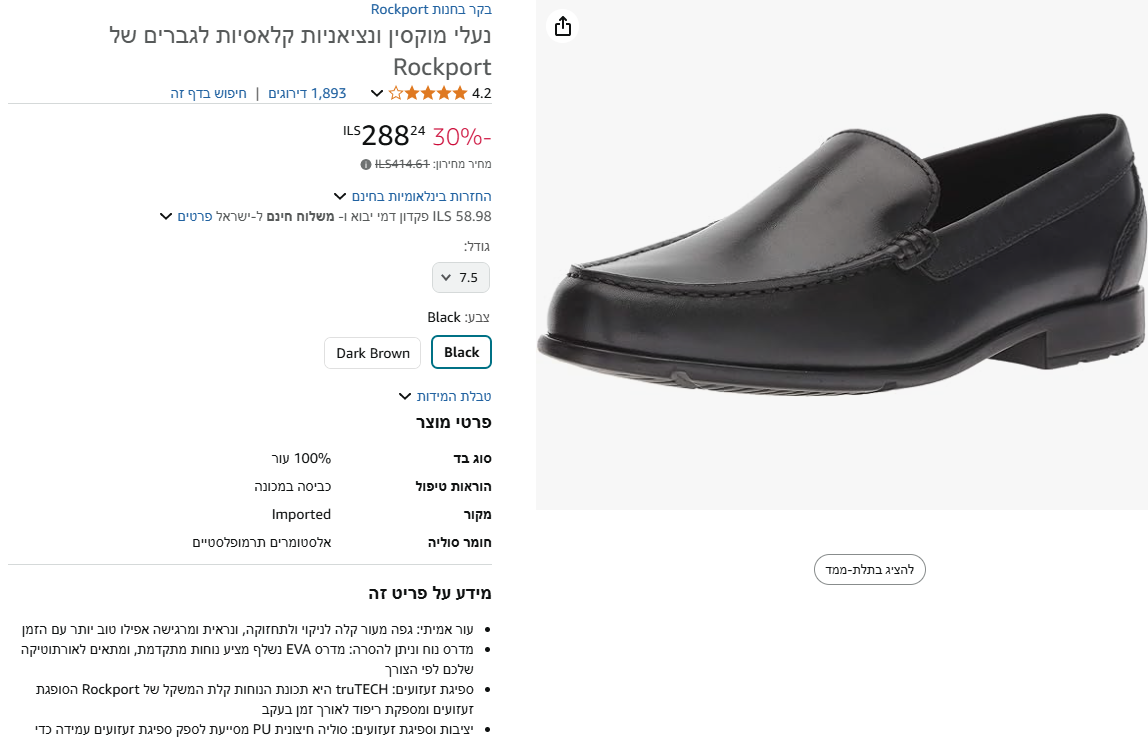Select the Dark Brown color option
The height and width of the screenshot is (740, 1148).
372,352
